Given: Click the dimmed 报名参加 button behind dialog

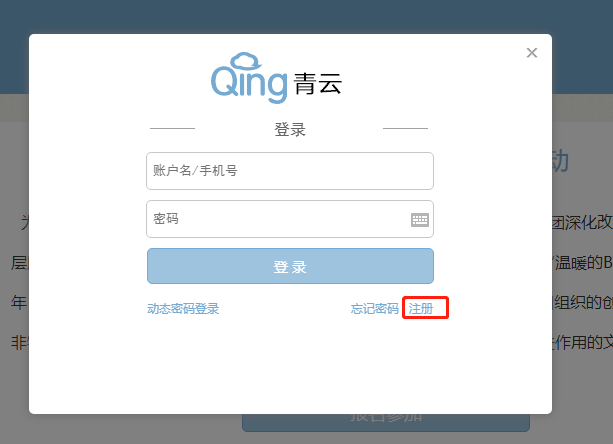Looking at the screenshot, I should pos(386,423).
